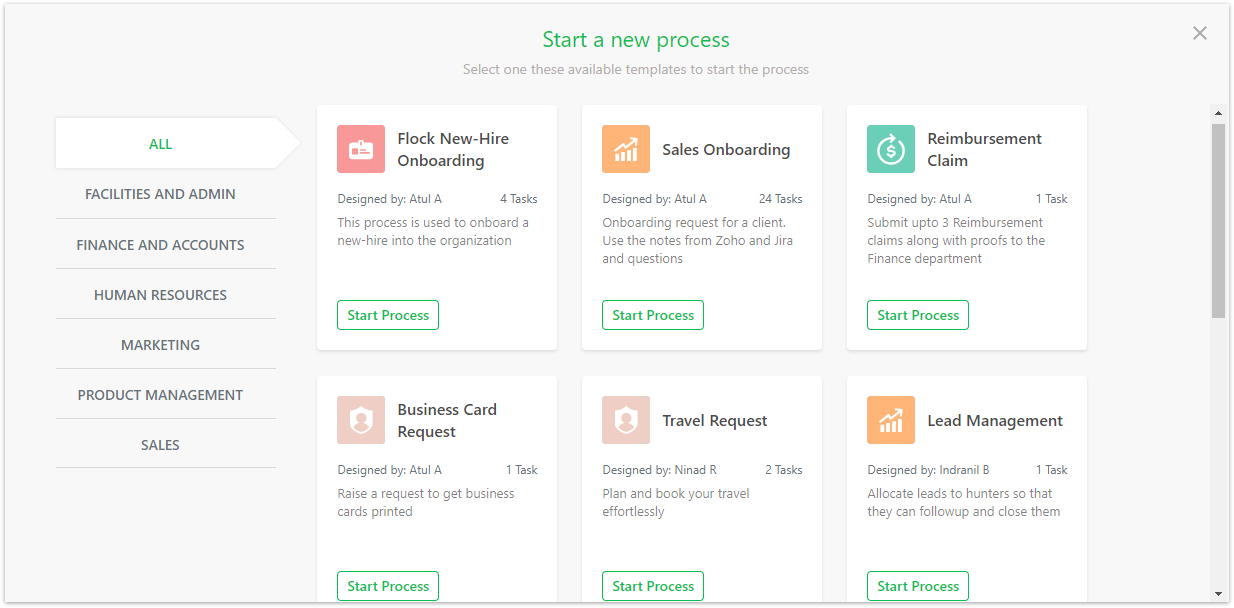This screenshot has width=1234, height=608.
Task: Click the 4 Tasks label
Action: coord(519,199)
